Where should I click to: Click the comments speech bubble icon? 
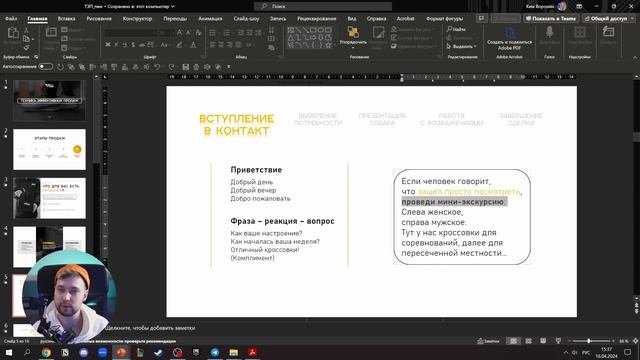[482, 18]
